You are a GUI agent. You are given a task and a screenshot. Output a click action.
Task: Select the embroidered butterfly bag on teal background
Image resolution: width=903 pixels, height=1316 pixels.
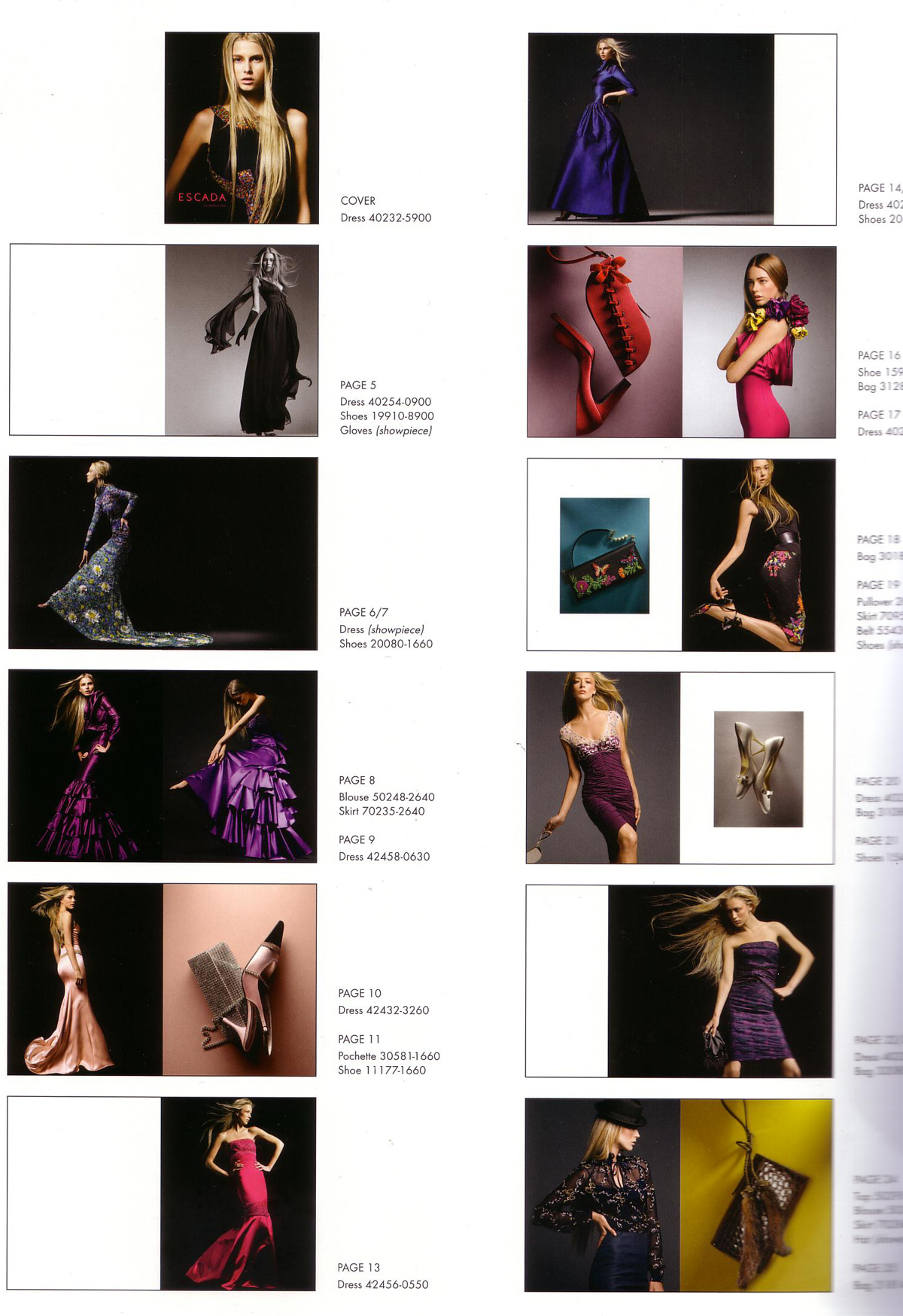[x=604, y=556]
